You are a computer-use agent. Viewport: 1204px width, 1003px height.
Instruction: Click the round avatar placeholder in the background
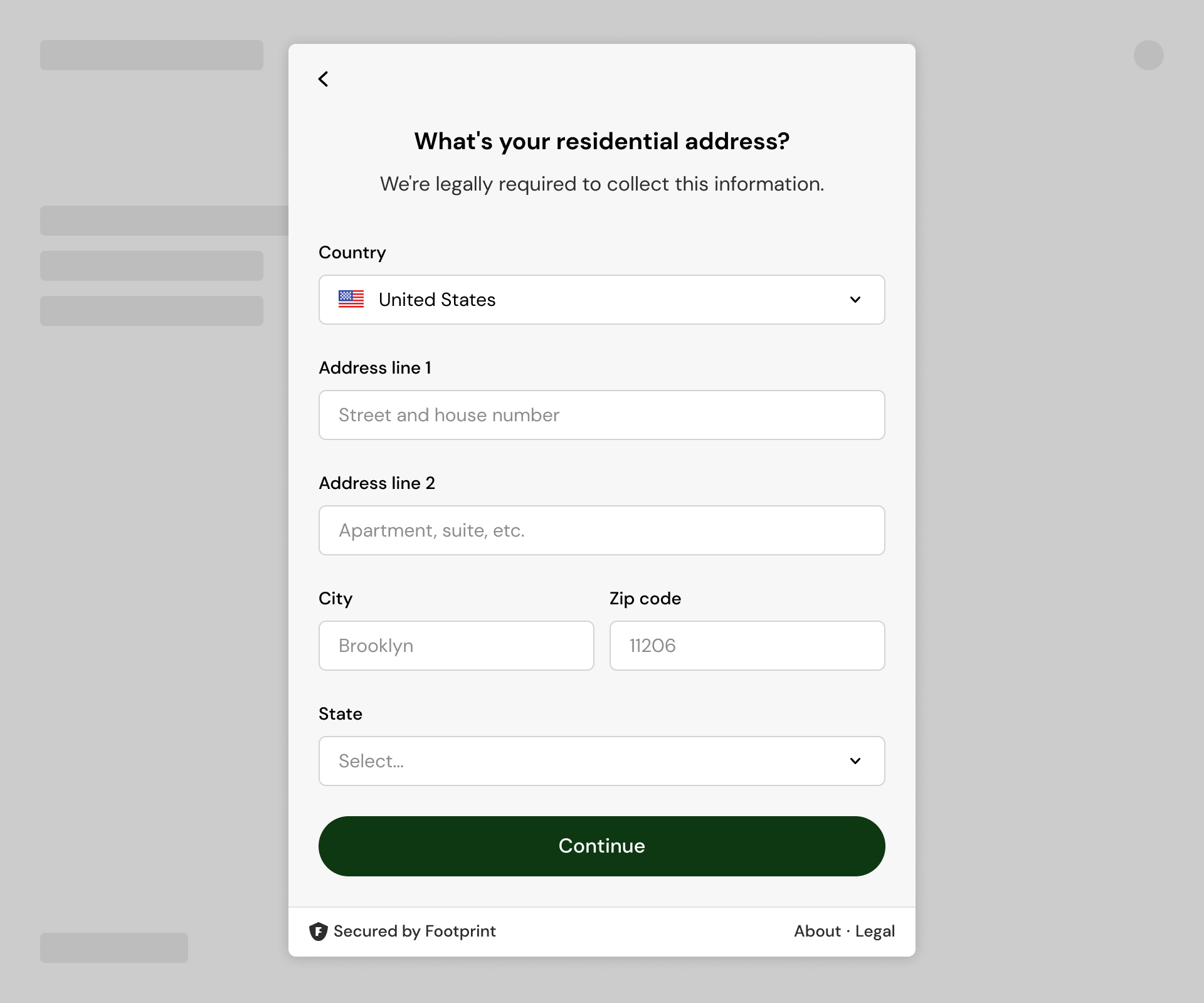(x=1149, y=55)
